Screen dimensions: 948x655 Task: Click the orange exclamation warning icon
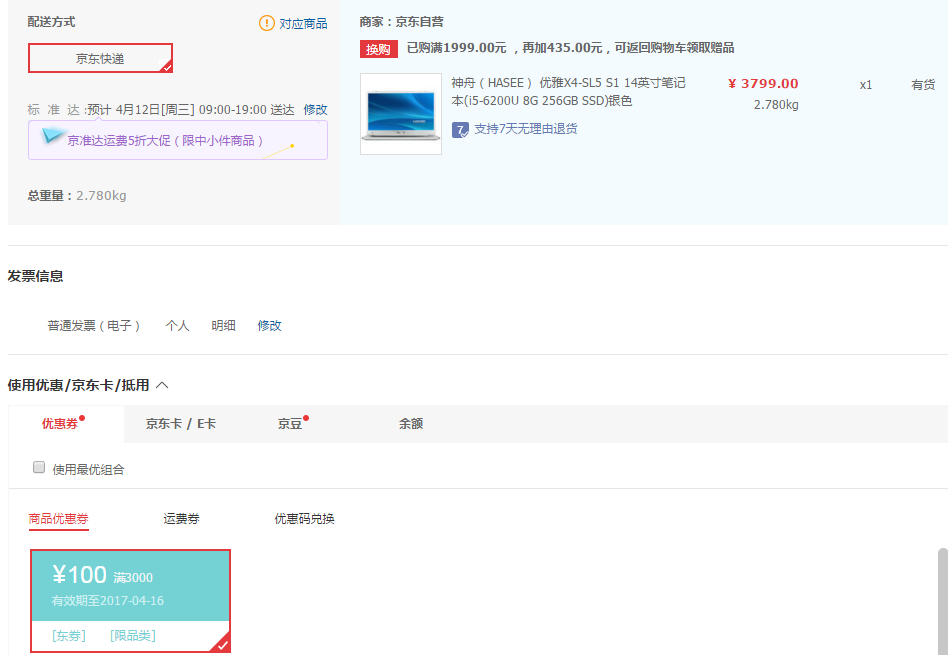coord(267,23)
